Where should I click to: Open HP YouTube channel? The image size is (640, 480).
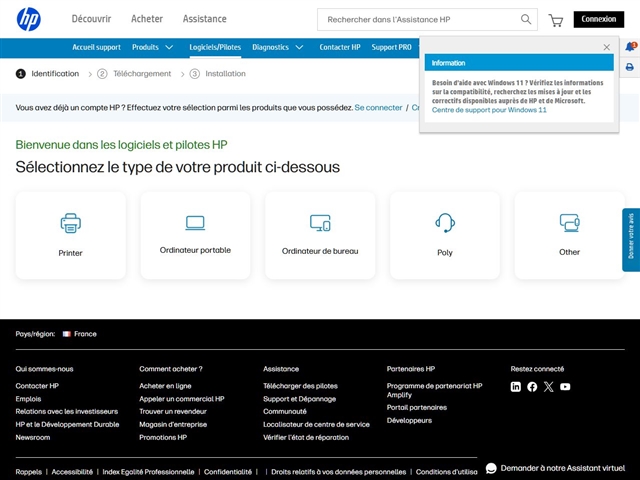click(x=565, y=387)
